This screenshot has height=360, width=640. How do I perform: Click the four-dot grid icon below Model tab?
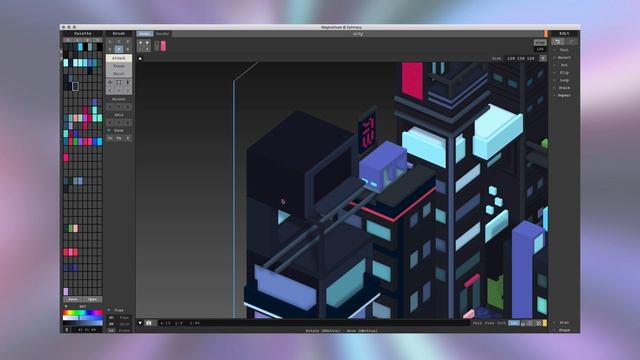coord(144,45)
